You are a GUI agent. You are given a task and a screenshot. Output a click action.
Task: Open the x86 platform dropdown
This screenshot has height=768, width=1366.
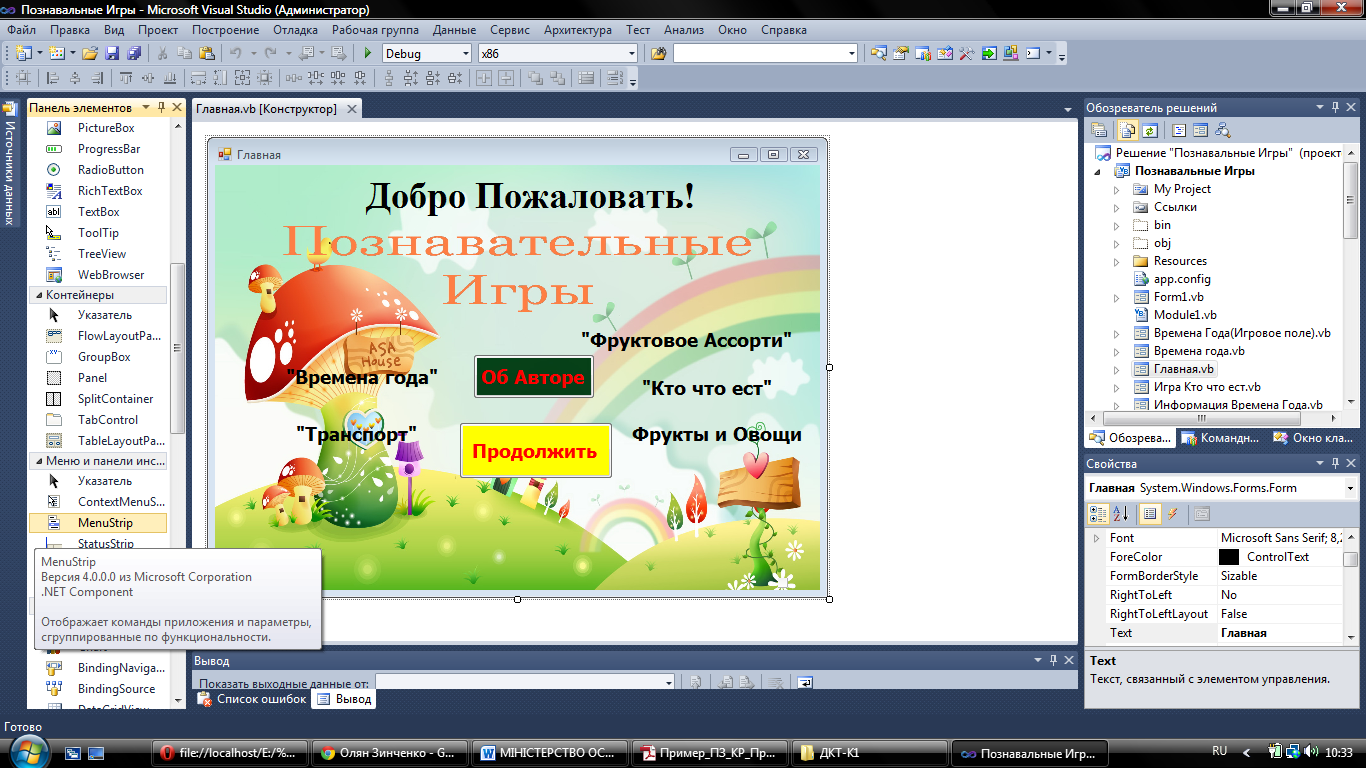[x=631, y=53]
